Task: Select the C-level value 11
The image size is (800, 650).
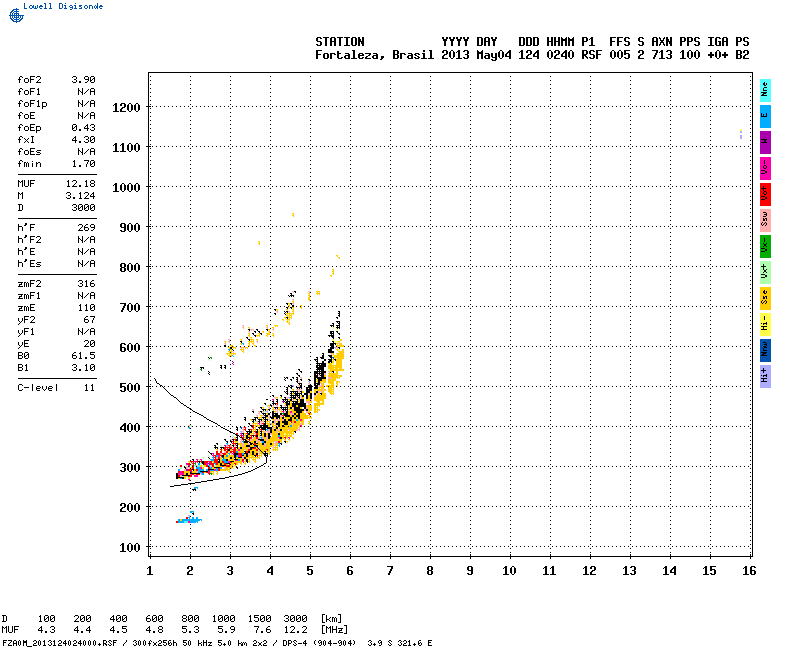Action: tap(89, 388)
